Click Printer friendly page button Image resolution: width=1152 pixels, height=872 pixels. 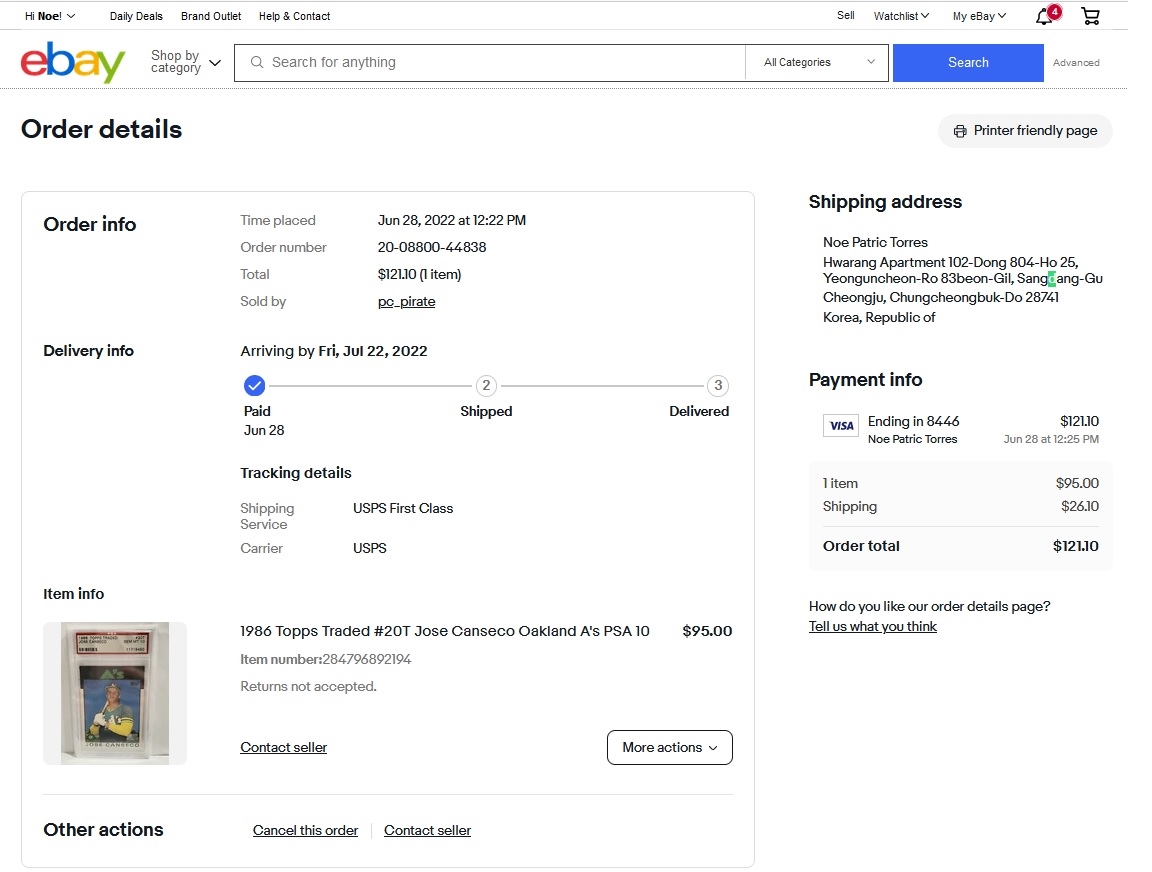pyautogui.click(x=1025, y=131)
